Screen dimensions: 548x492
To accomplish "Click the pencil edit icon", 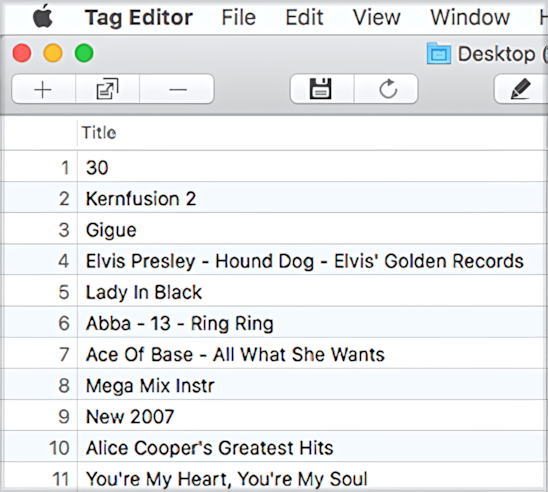I will (520, 89).
